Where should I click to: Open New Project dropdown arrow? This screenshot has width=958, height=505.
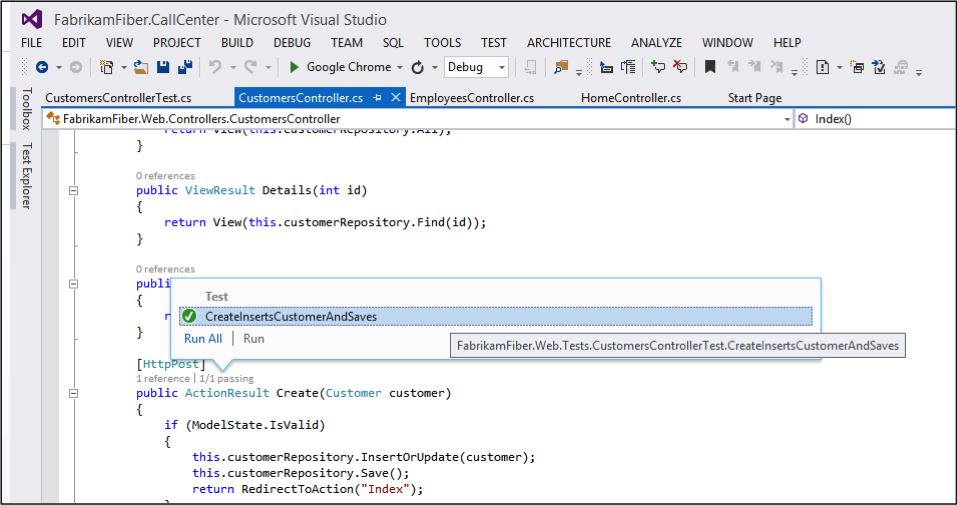click(123, 68)
